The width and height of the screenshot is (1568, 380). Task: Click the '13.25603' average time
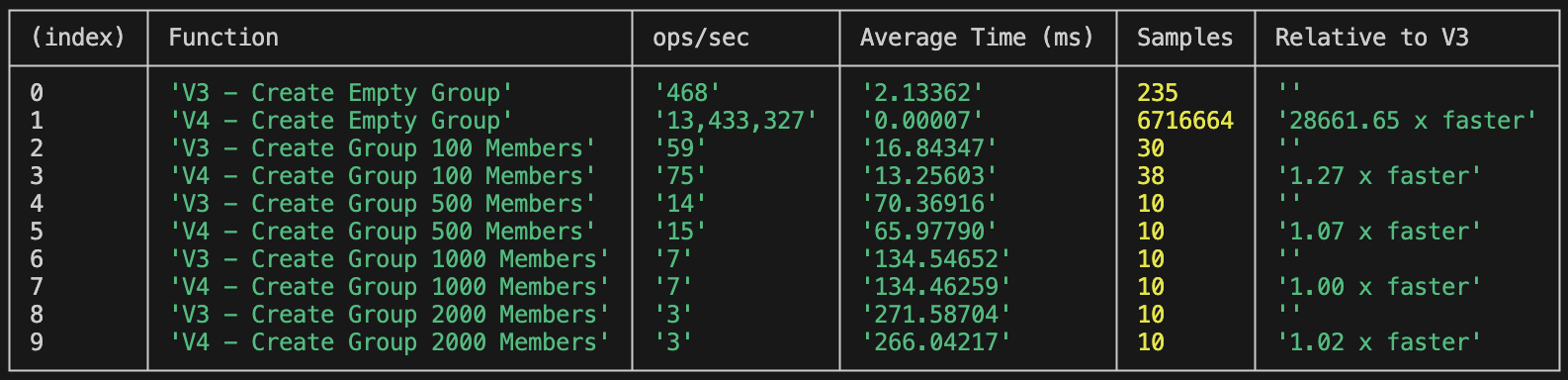[x=928, y=176]
